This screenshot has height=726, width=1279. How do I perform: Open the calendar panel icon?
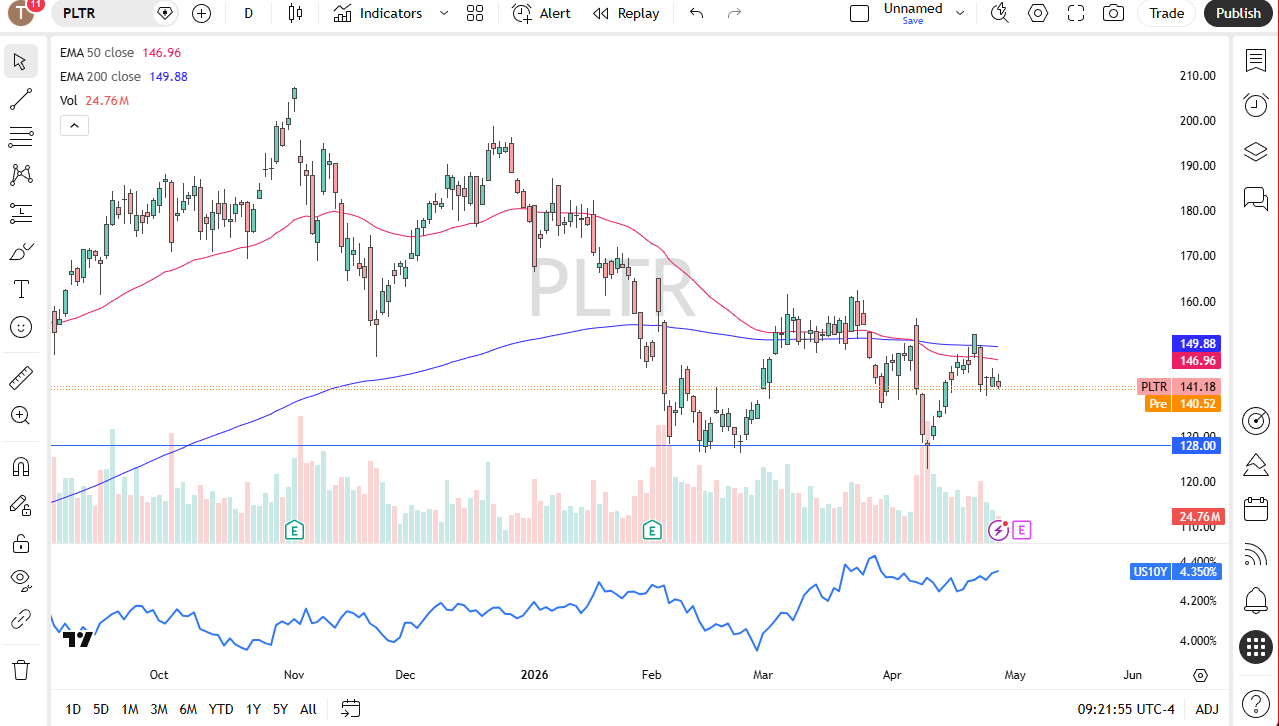pos(1256,510)
